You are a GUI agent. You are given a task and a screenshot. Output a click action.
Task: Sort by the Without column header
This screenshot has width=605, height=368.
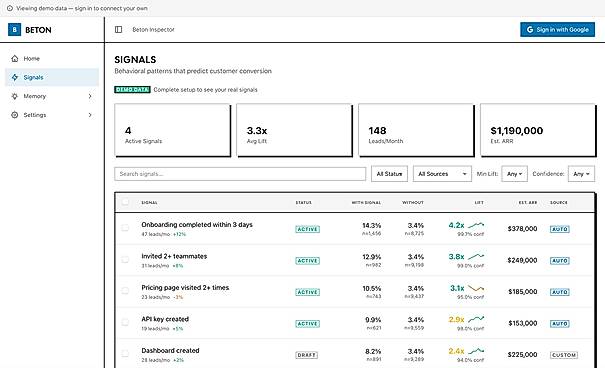point(413,203)
